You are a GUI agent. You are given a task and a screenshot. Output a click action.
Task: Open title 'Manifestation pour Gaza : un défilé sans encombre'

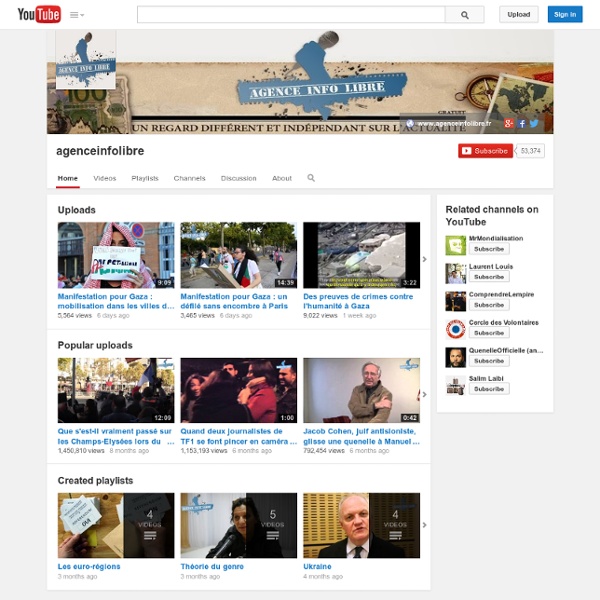point(234,301)
